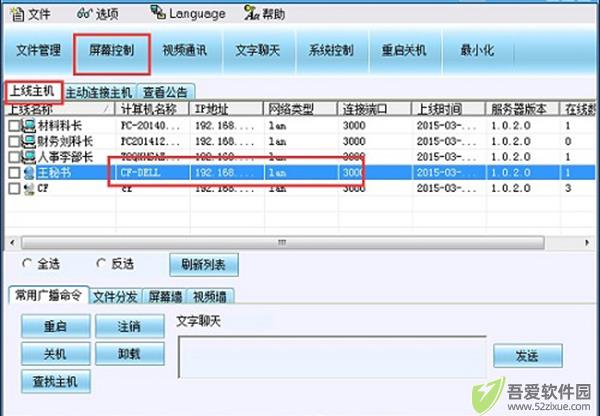Click the 刷新列表 button

tap(204, 264)
